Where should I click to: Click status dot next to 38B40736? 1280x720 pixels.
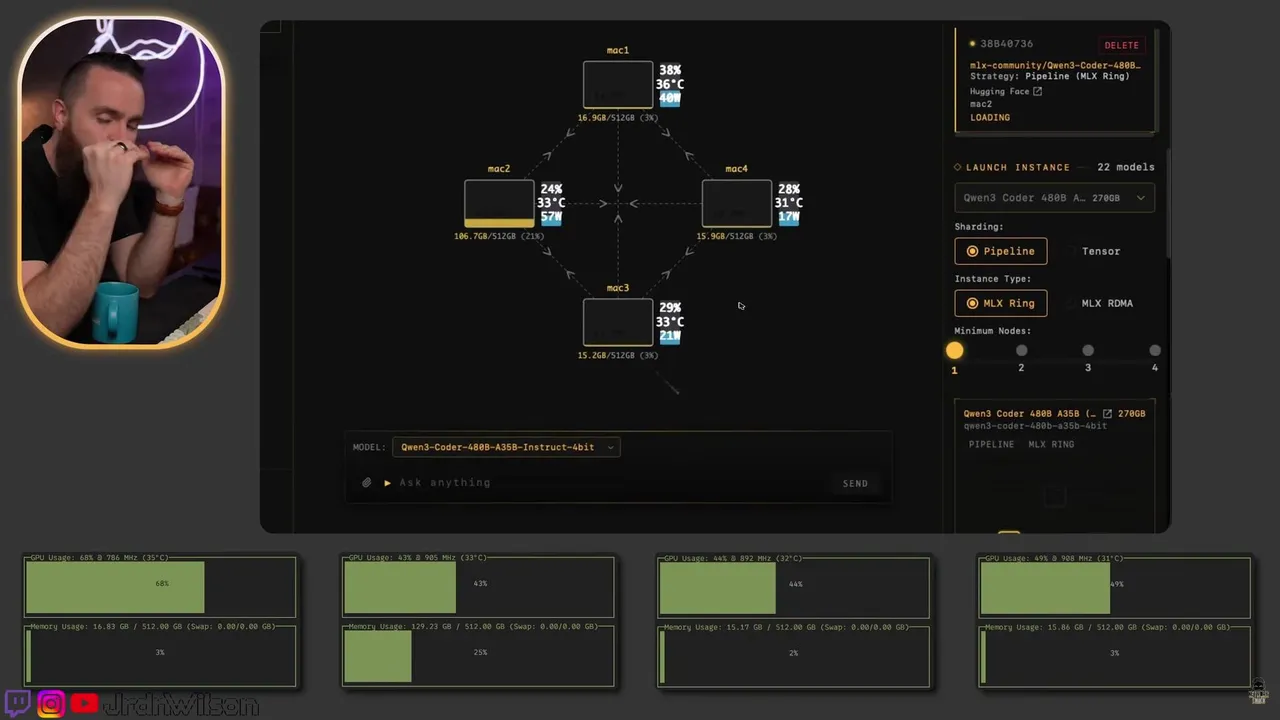point(972,44)
